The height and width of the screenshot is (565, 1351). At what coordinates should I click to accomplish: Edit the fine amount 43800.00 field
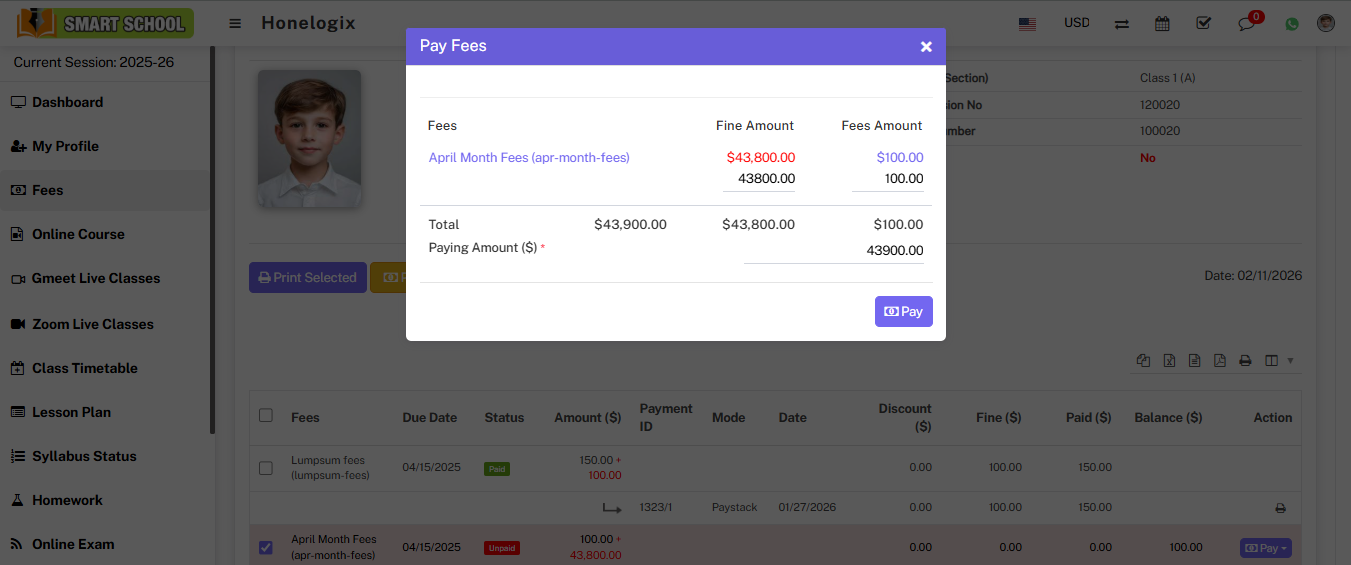point(759,179)
